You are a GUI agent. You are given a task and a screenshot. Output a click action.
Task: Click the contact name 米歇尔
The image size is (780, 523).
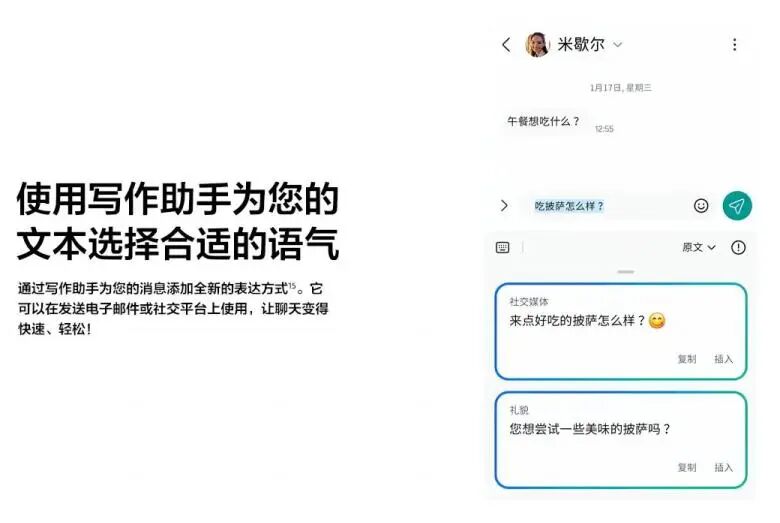pos(581,45)
